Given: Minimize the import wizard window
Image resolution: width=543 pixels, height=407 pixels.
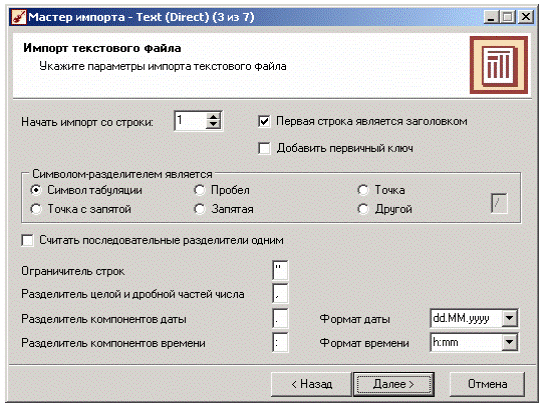Looking at the screenshot, I should (x=491, y=17).
